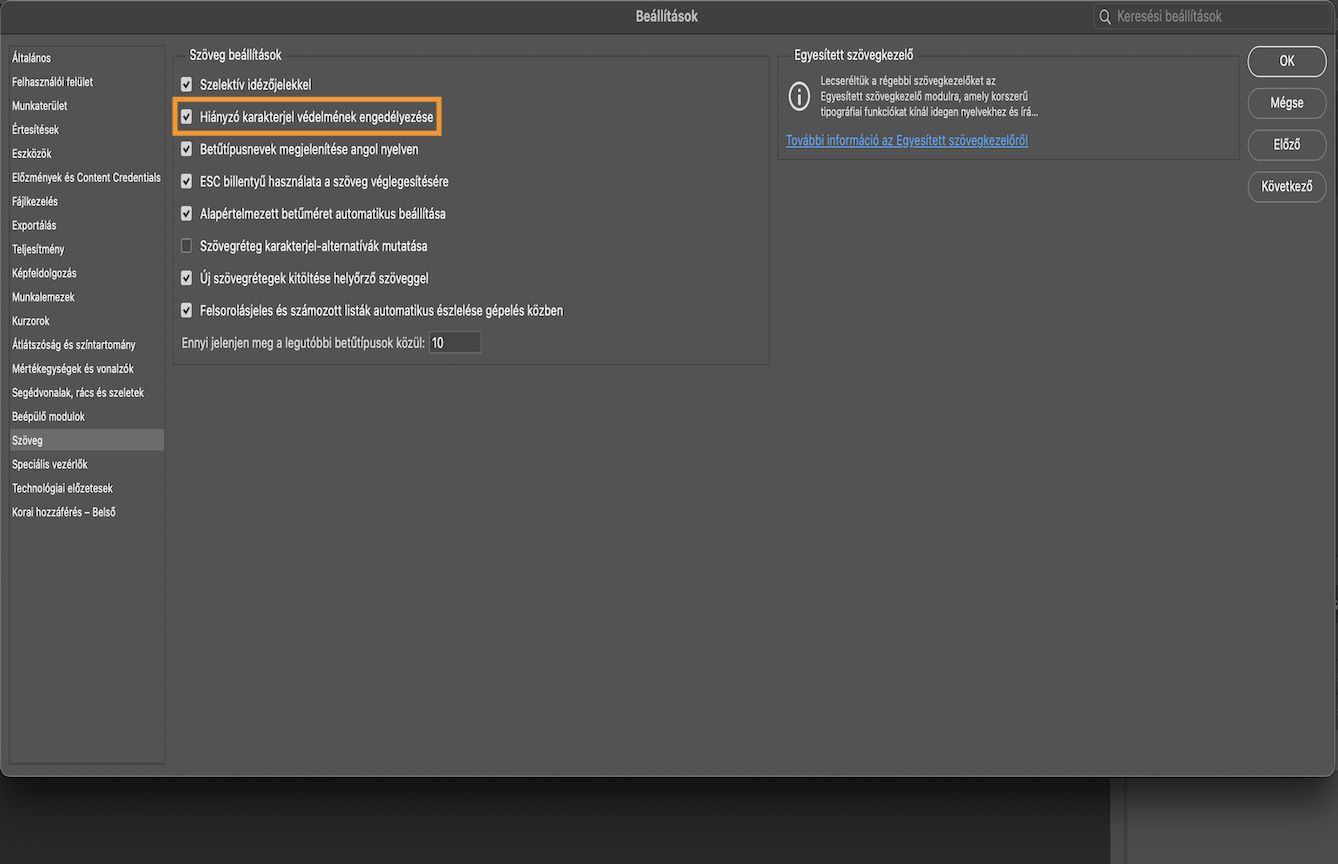Image resolution: width=1338 pixels, height=864 pixels.
Task: Click the Következő button
Action: click(x=1286, y=186)
